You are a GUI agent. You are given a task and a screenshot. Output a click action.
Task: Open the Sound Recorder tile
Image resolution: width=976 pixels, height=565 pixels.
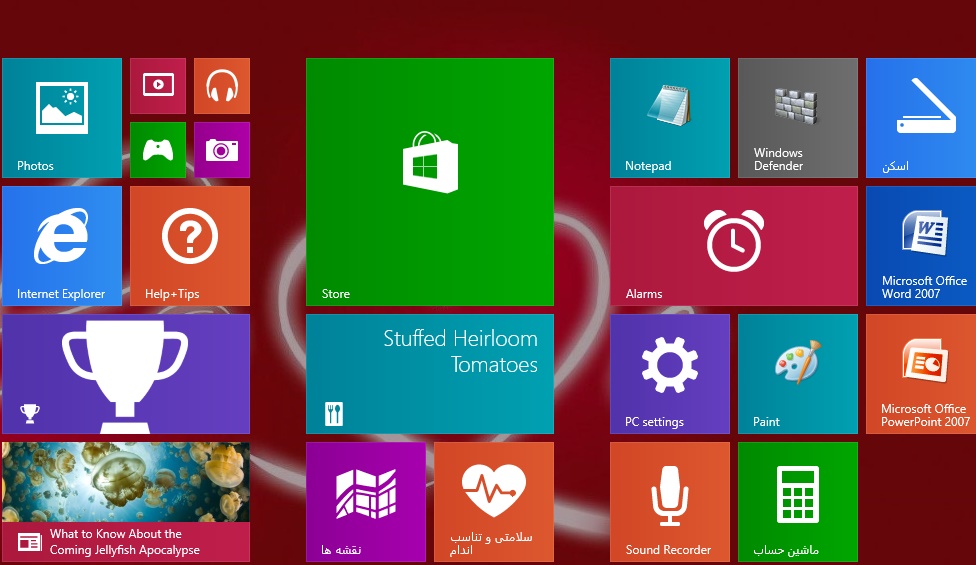(x=670, y=502)
